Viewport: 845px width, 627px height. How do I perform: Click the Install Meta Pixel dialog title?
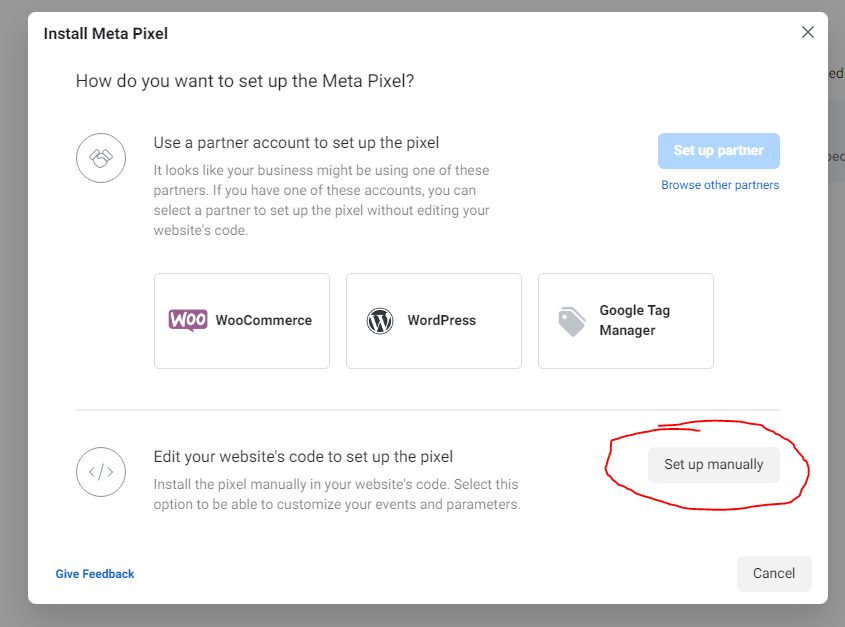(x=106, y=33)
